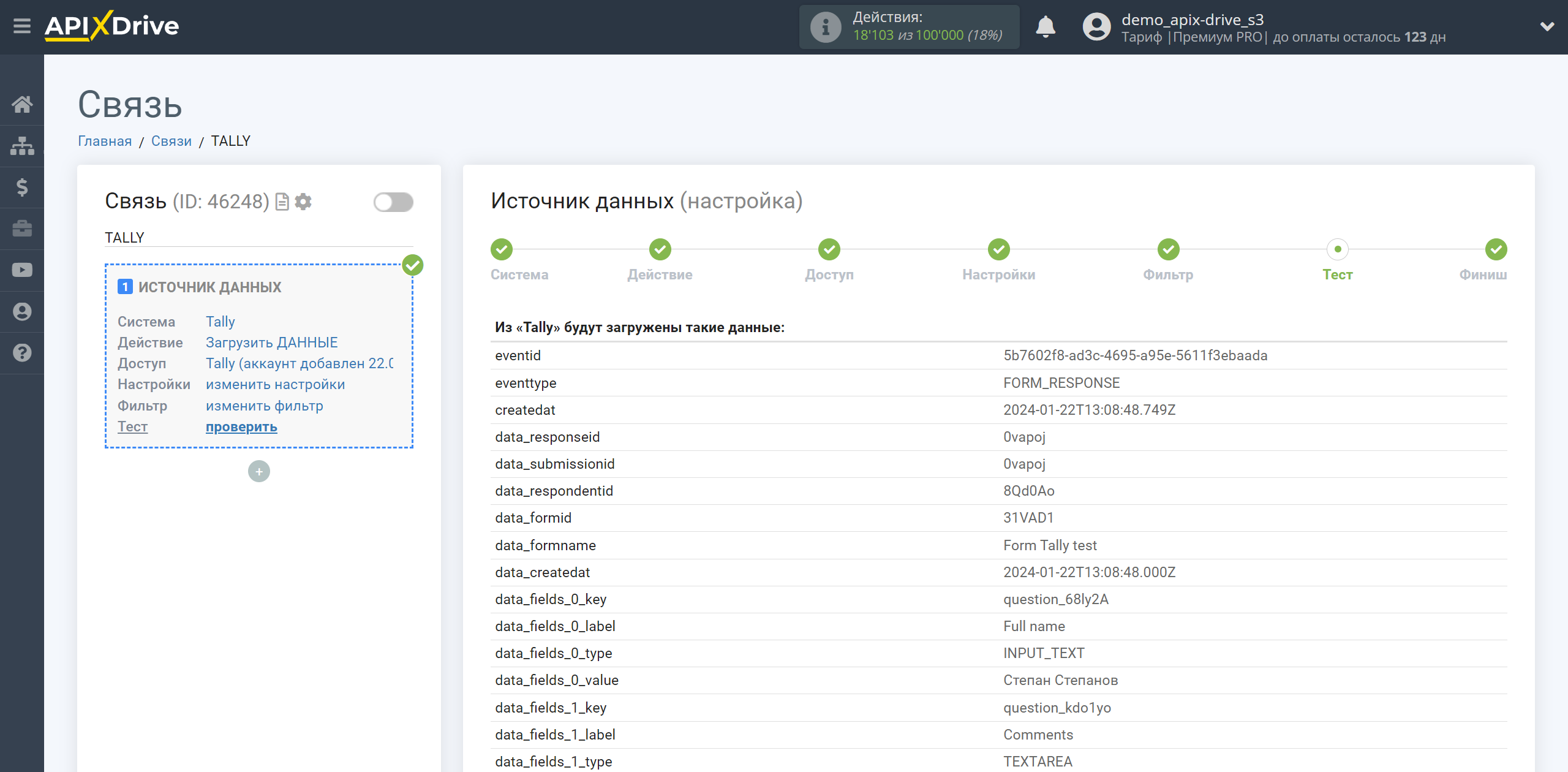1568x772 pixels.
Task: Open briefcase icon in sidebar
Action: click(x=22, y=229)
